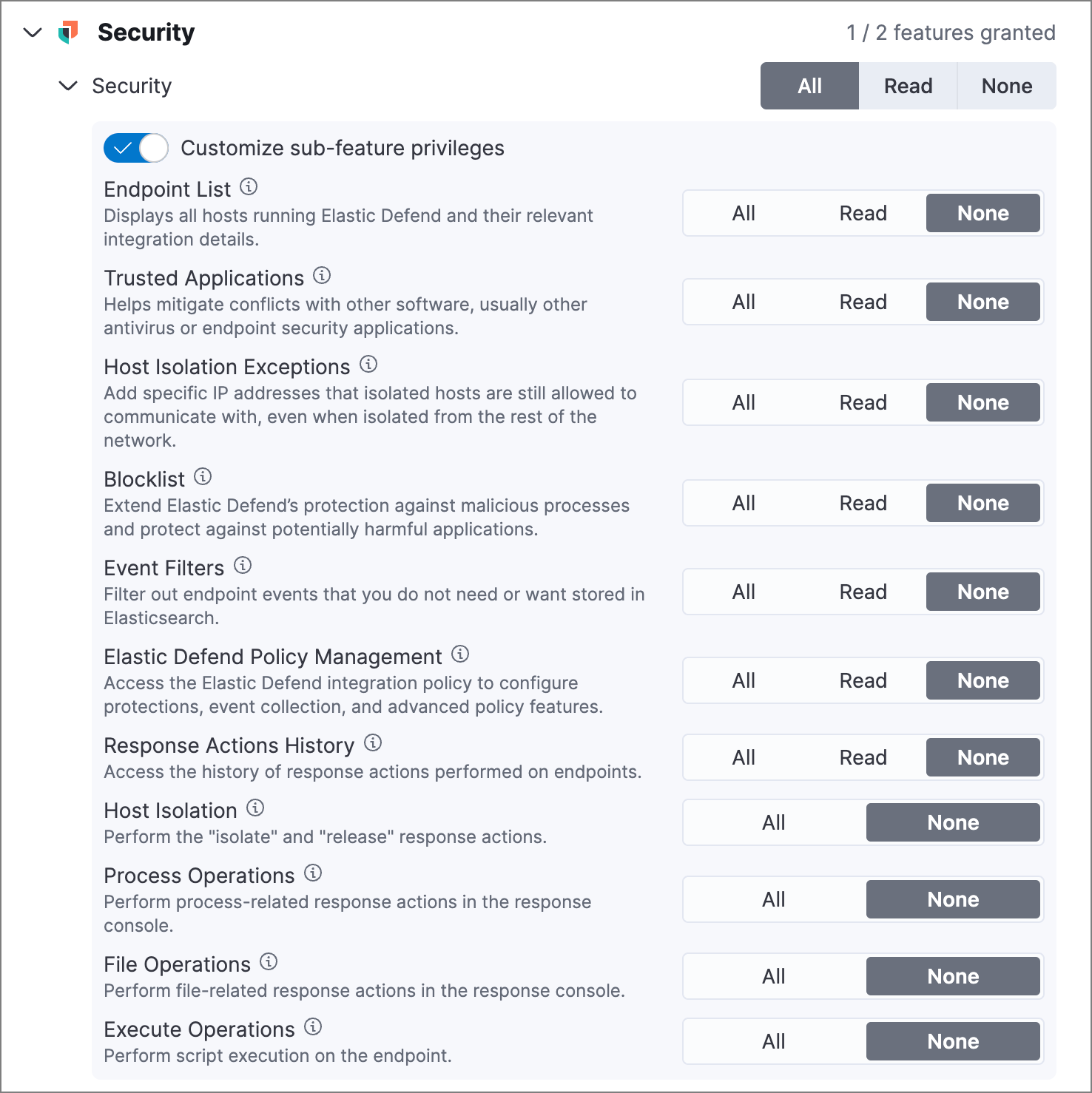
Task: Set Host Isolation privilege to All
Action: coord(773,822)
